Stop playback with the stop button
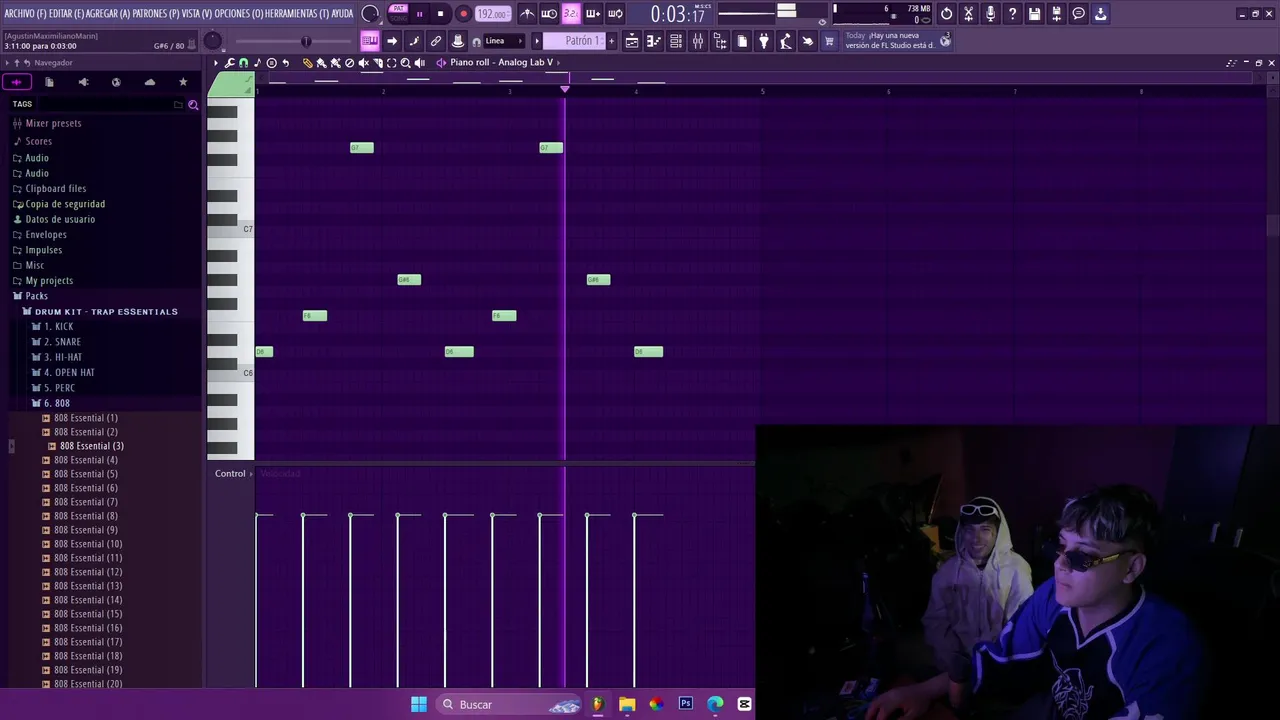 tap(440, 14)
